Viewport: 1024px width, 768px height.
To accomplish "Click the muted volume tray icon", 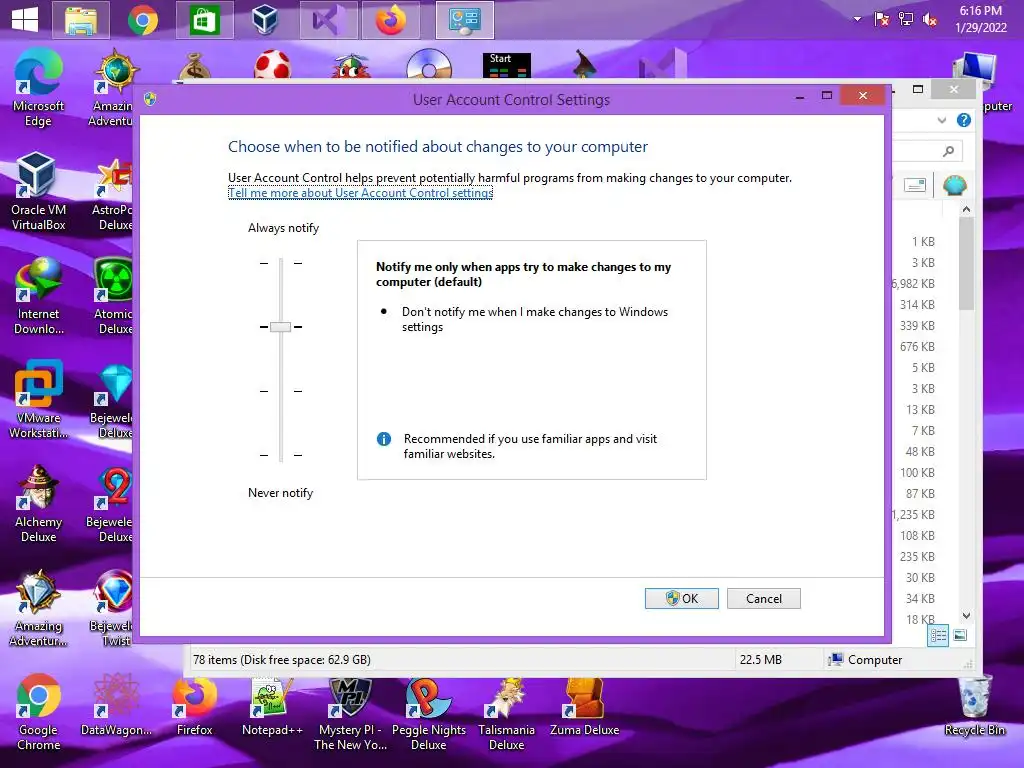I will pos(930,20).
